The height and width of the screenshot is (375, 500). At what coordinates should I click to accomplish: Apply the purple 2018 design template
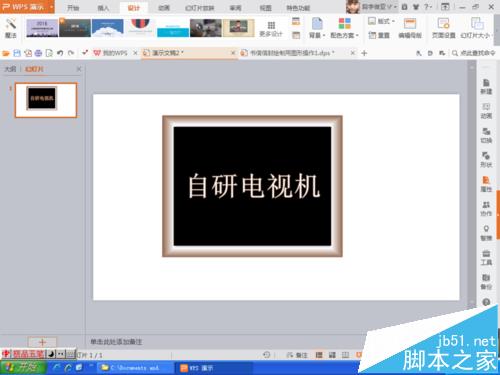[42, 28]
